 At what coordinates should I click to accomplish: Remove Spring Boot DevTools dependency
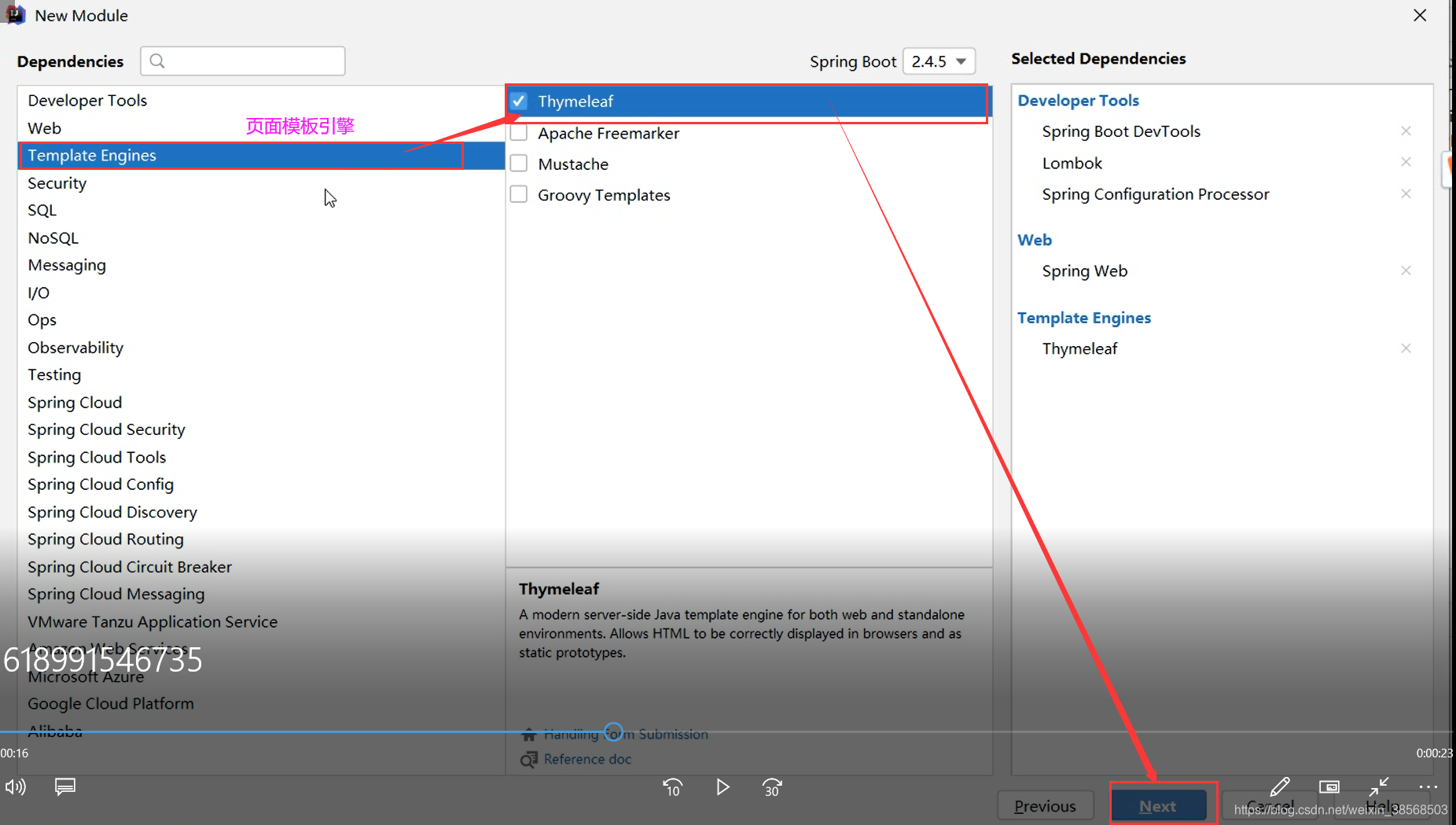click(x=1406, y=131)
